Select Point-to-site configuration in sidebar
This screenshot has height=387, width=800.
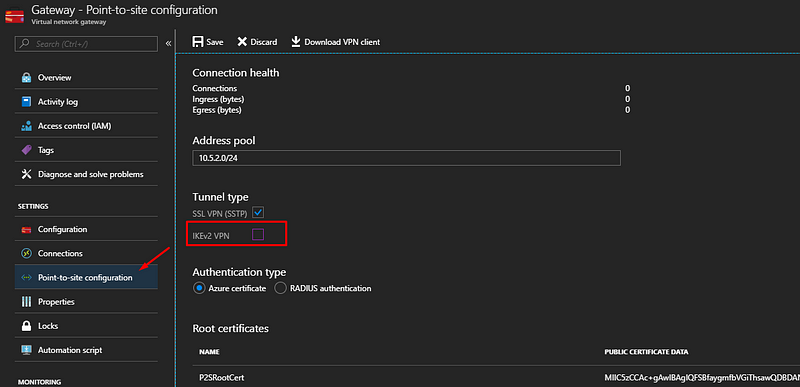pyautogui.click(x=86, y=277)
